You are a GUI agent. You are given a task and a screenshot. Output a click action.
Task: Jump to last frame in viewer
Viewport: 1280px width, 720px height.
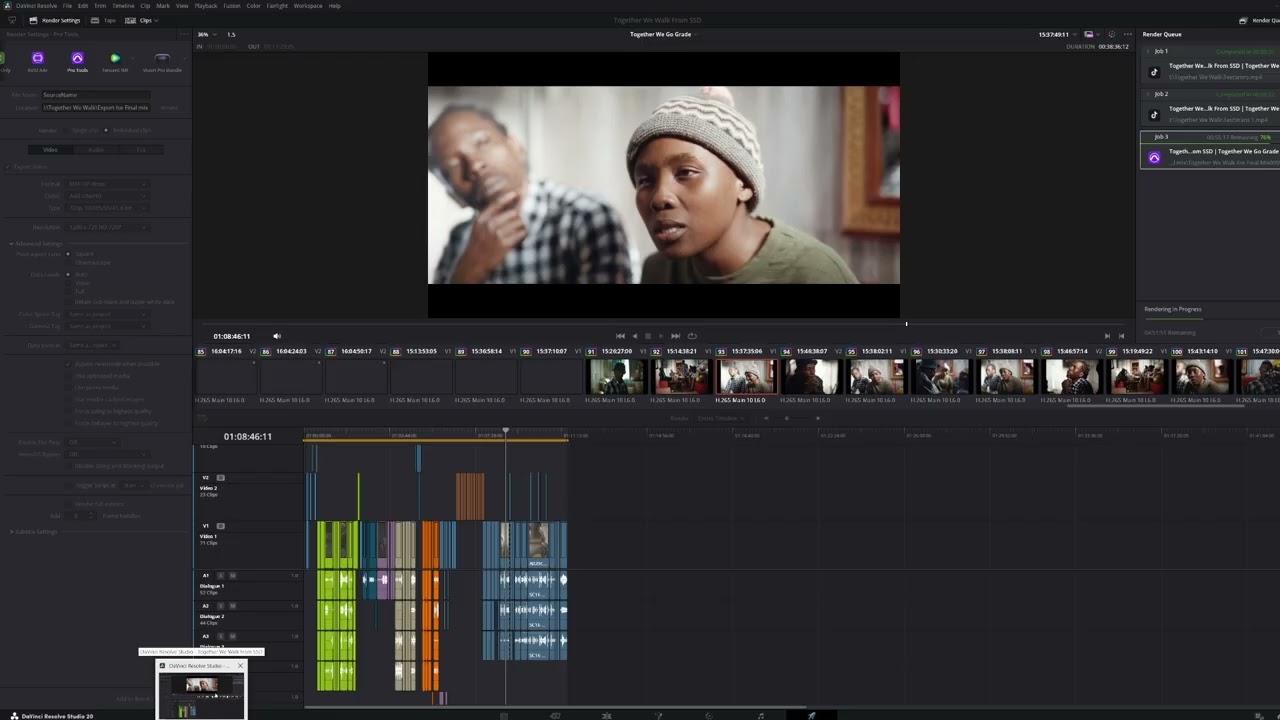coord(675,336)
